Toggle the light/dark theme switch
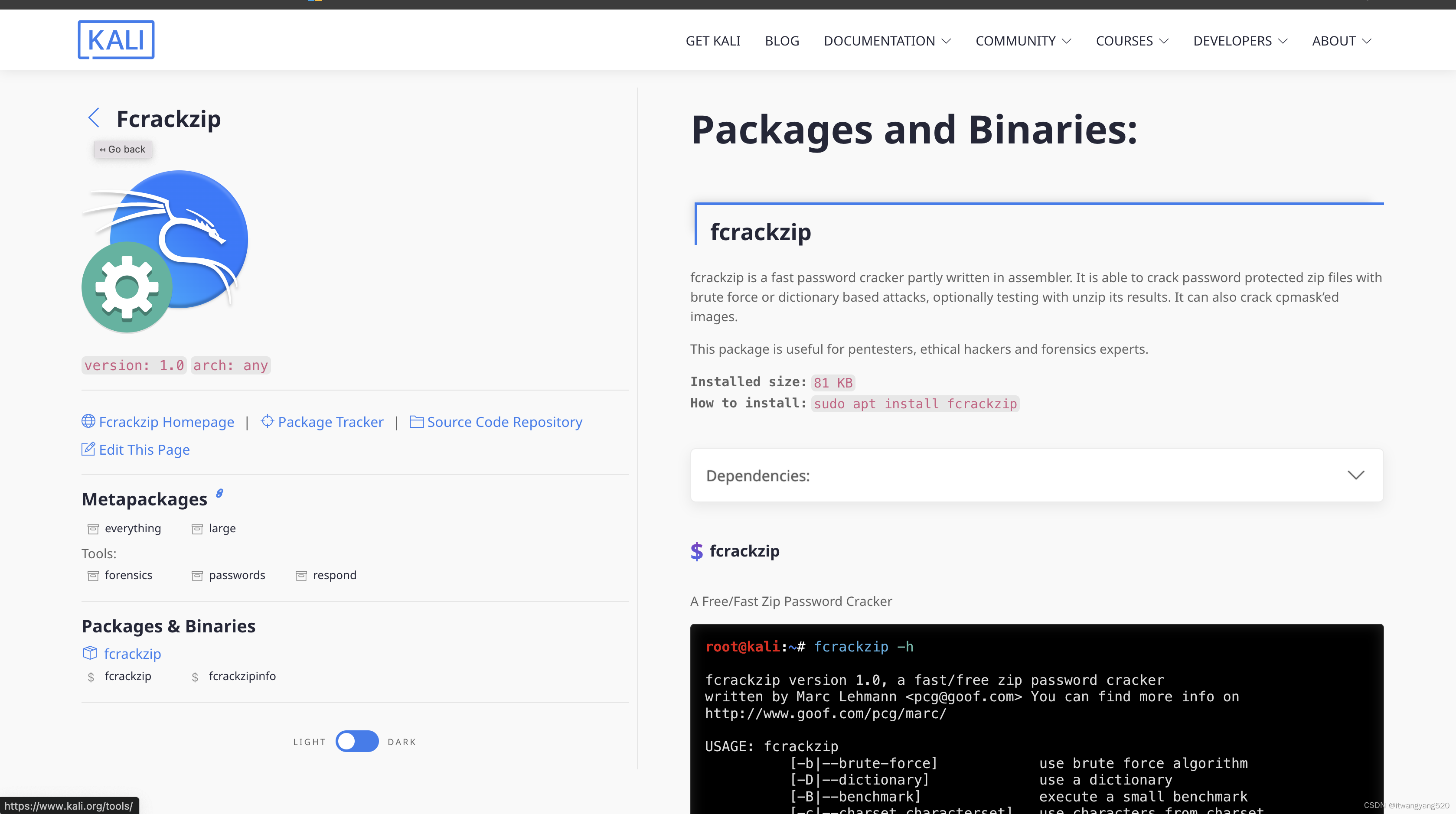 pos(357,741)
